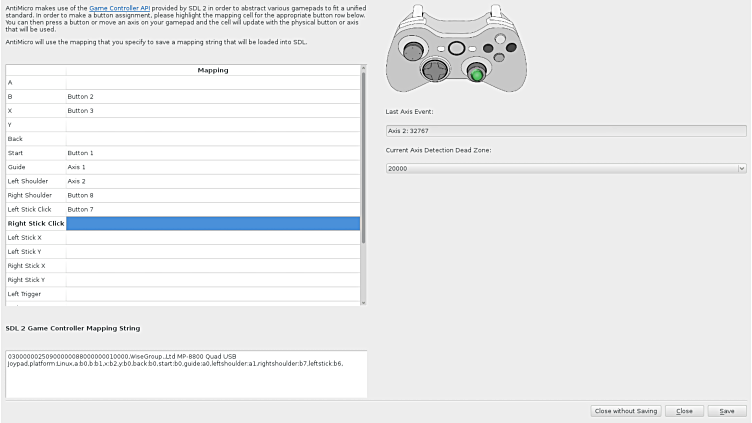
Task: Click the Right Shoulder Button 8 cell
Action: (x=213, y=195)
